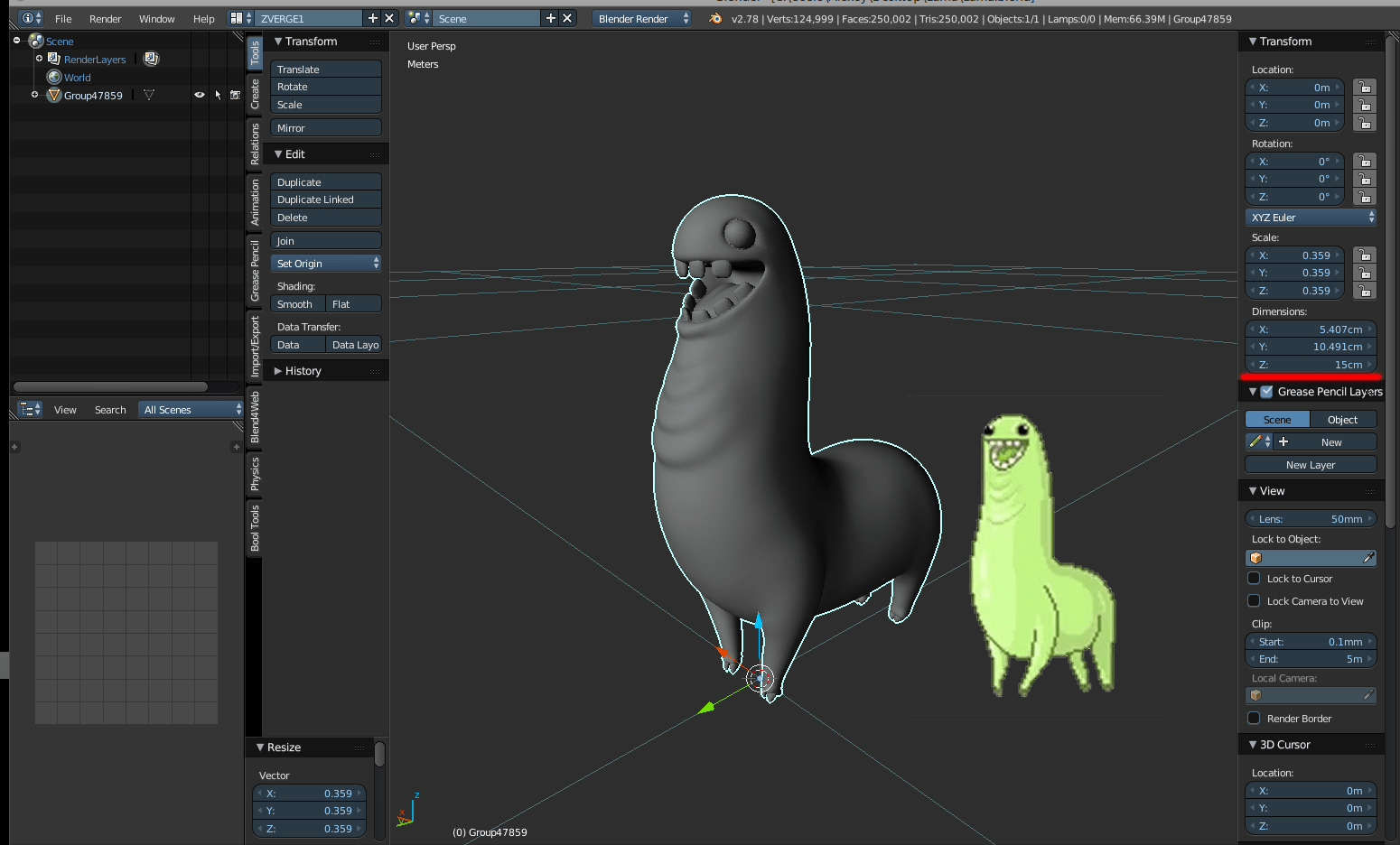Open the XYZ Euler rotation mode dropdown
The height and width of the screenshot is (845, 1400).
pos(1311,217)
